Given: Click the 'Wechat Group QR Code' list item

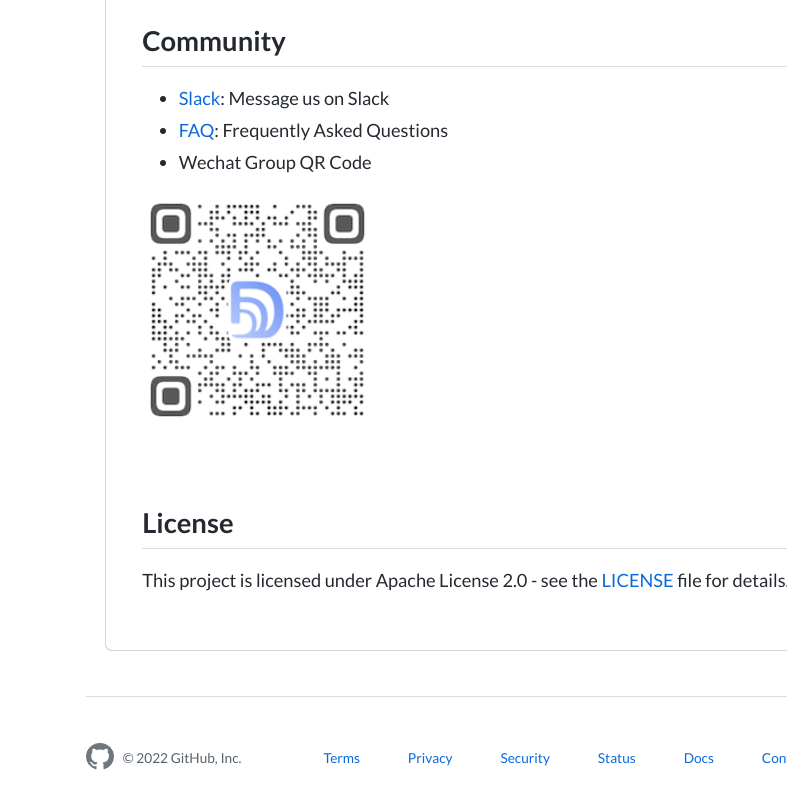Looking at the screenshot, I should pyautogui.click(x=275, y=163).
